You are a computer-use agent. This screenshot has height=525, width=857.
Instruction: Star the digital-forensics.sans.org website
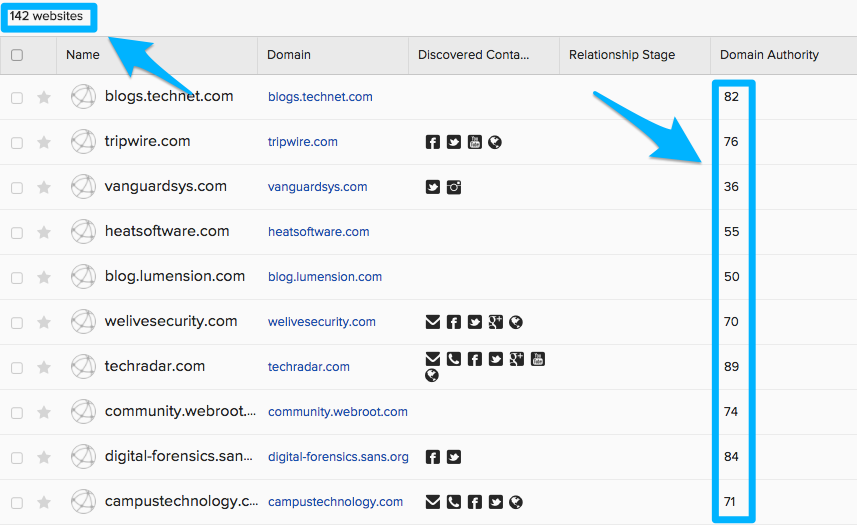pos(44,457)
